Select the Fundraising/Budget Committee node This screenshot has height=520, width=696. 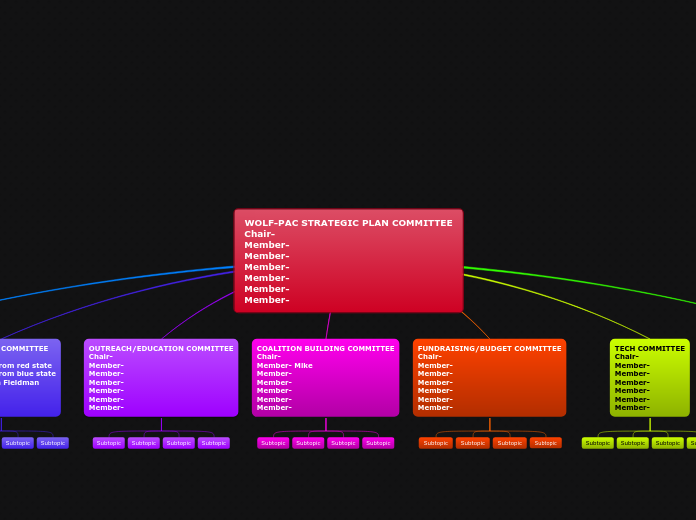point(490,378)
